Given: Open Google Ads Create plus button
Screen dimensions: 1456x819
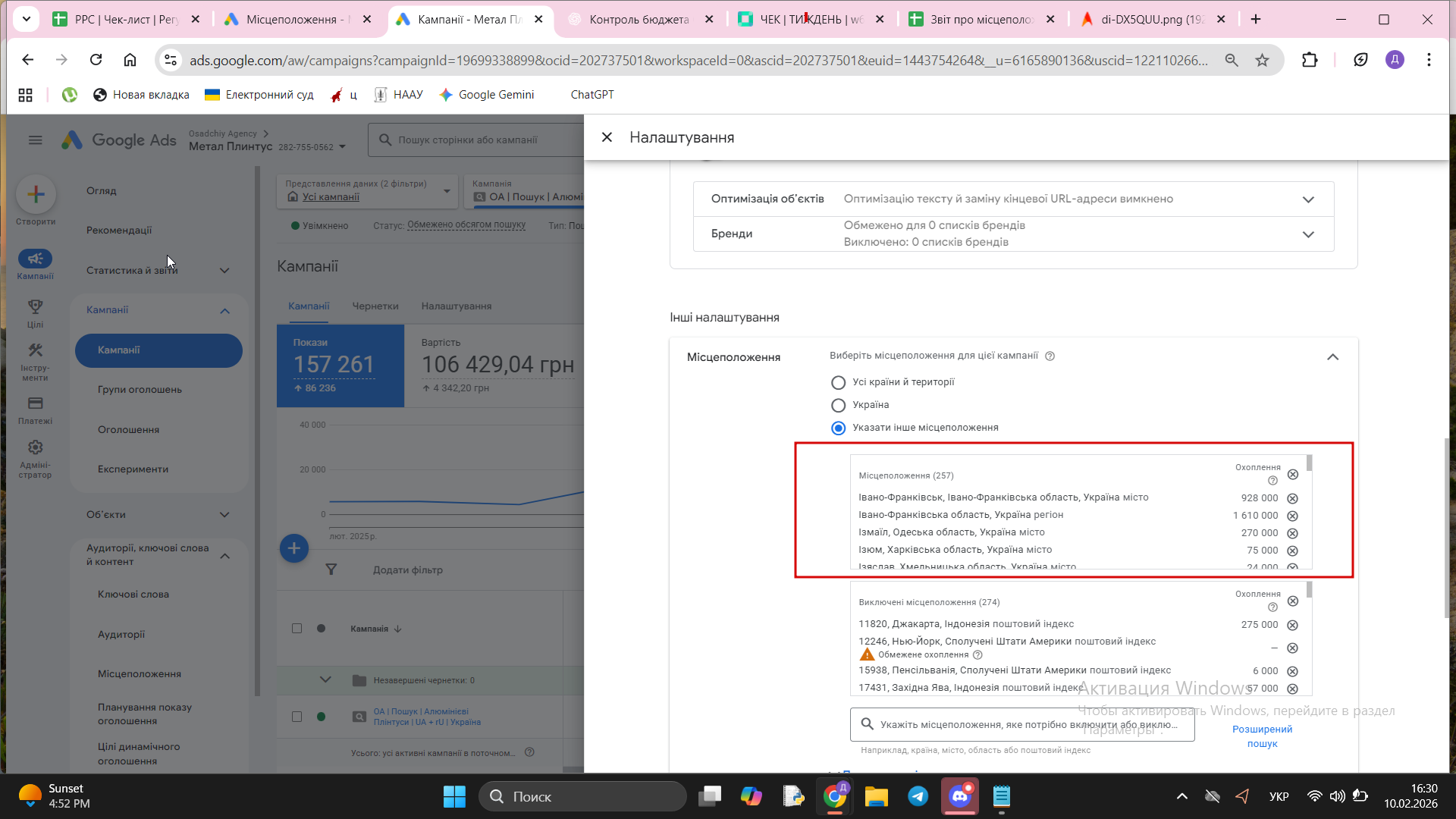Looking at the screenshot, I should [x=36, y=195].
